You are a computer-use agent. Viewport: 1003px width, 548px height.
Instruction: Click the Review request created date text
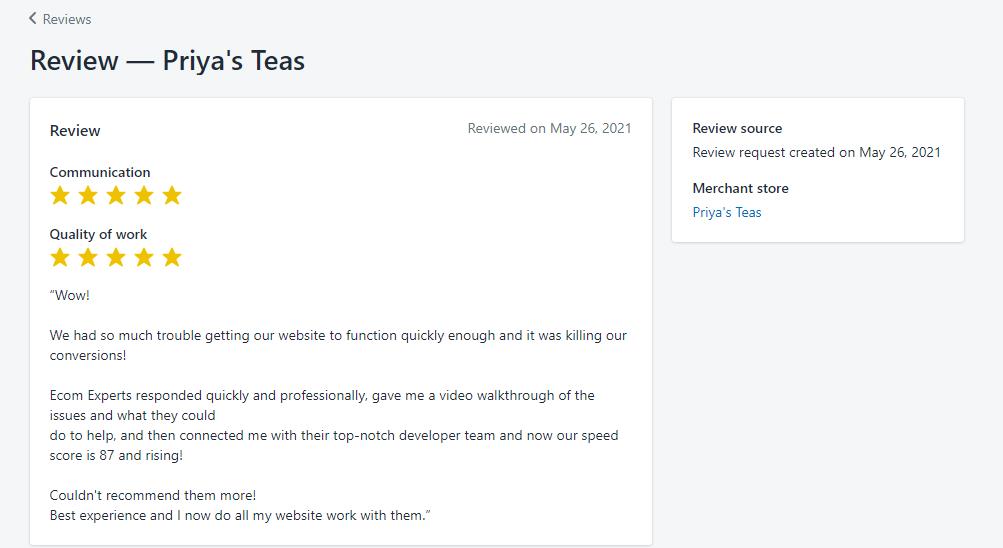coord(816,152)
